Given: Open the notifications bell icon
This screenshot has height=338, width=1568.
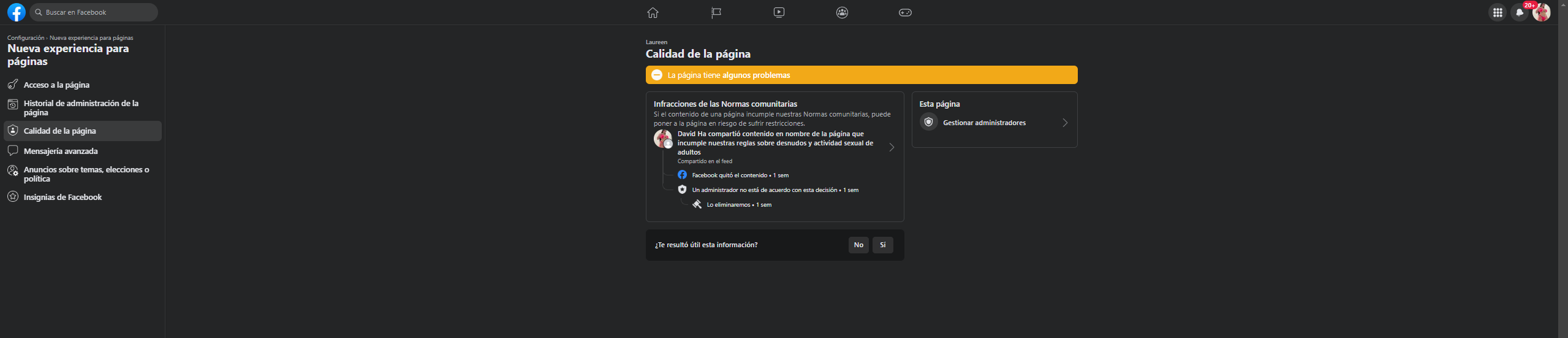Looking at the screenshot, I should tap(1520, 12).
